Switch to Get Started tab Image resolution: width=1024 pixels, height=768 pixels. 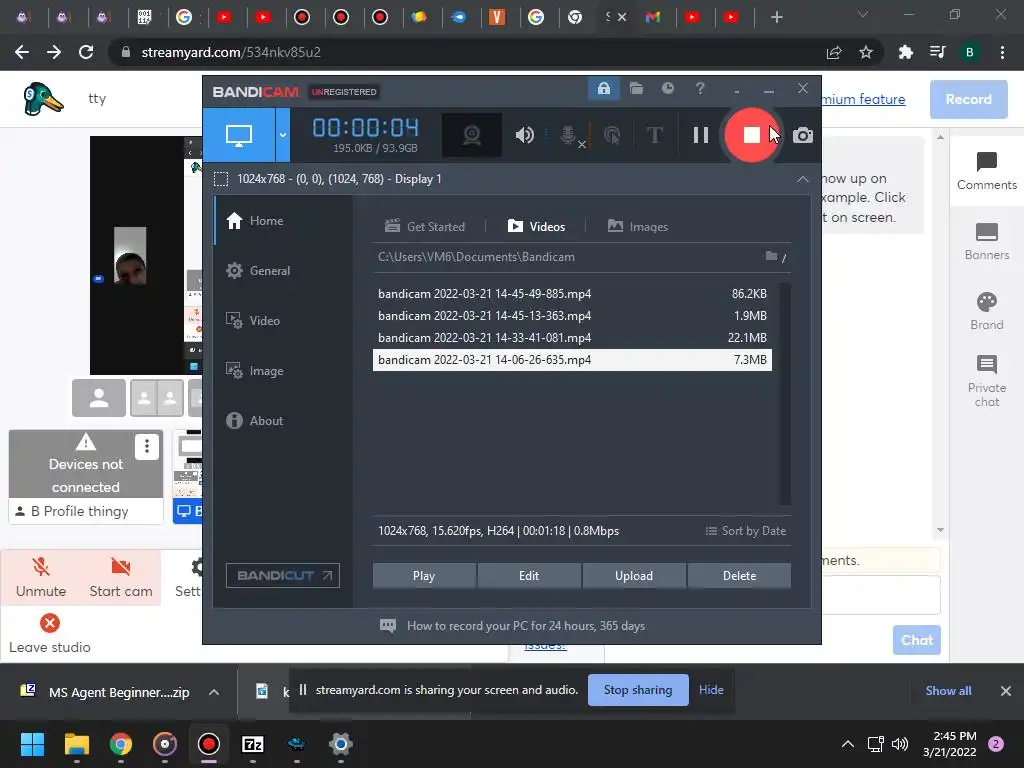425,227
